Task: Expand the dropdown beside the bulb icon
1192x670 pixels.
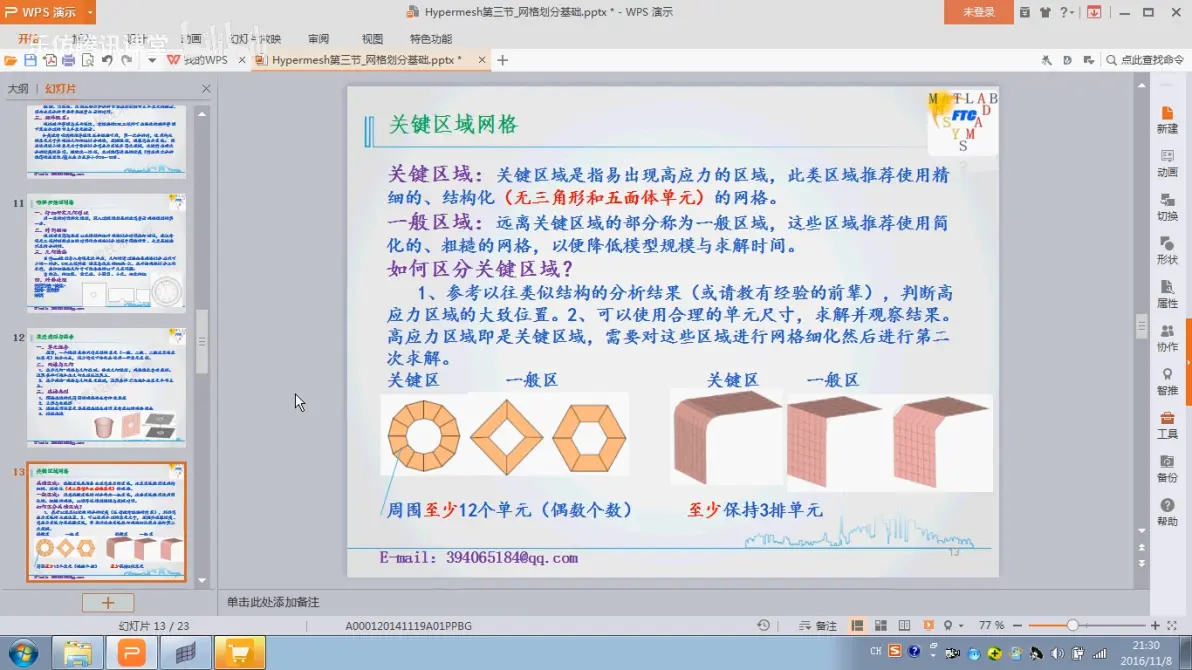Action: tap(961, 626)
